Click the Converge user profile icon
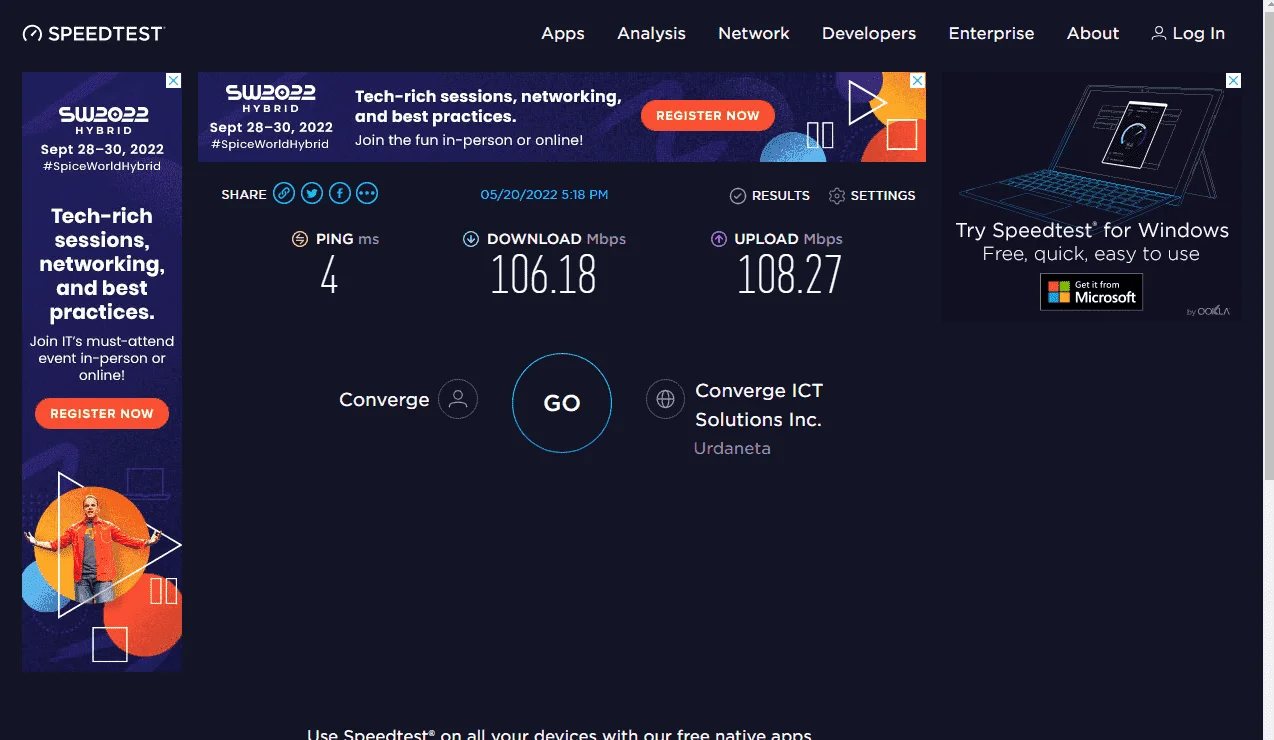 pos(458,399)
